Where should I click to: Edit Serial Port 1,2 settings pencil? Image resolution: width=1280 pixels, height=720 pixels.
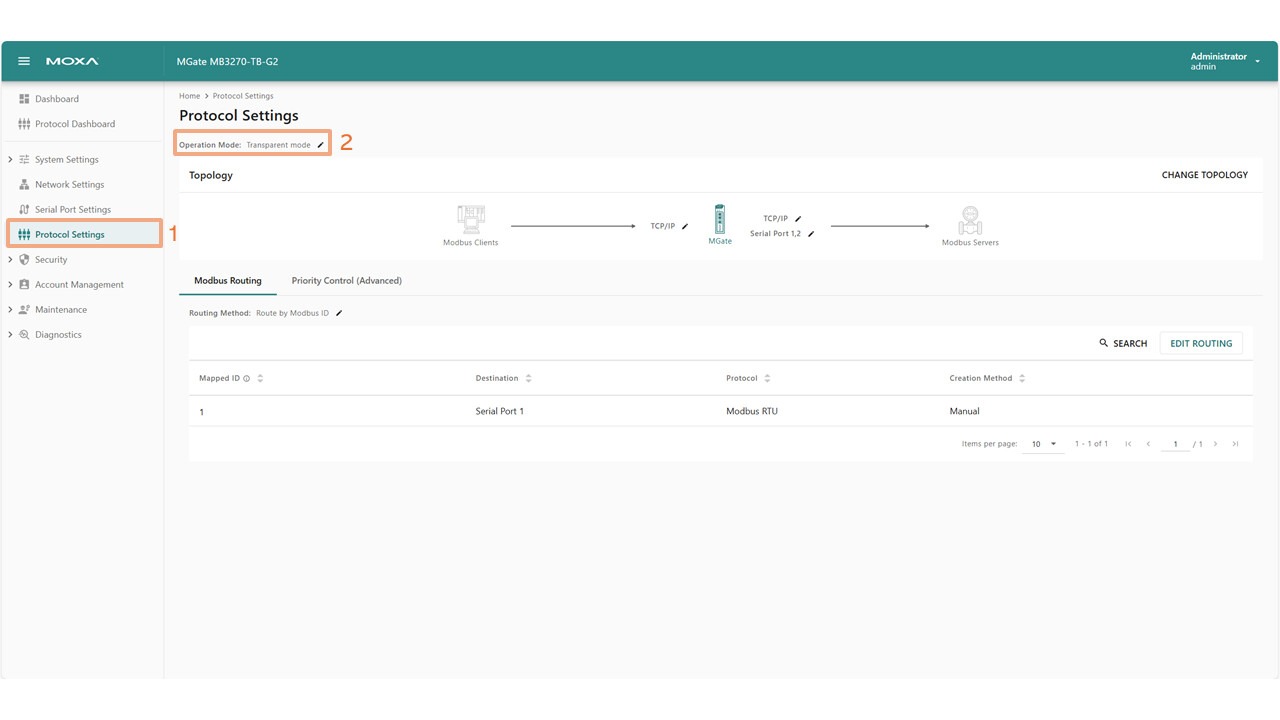point(811,234)
